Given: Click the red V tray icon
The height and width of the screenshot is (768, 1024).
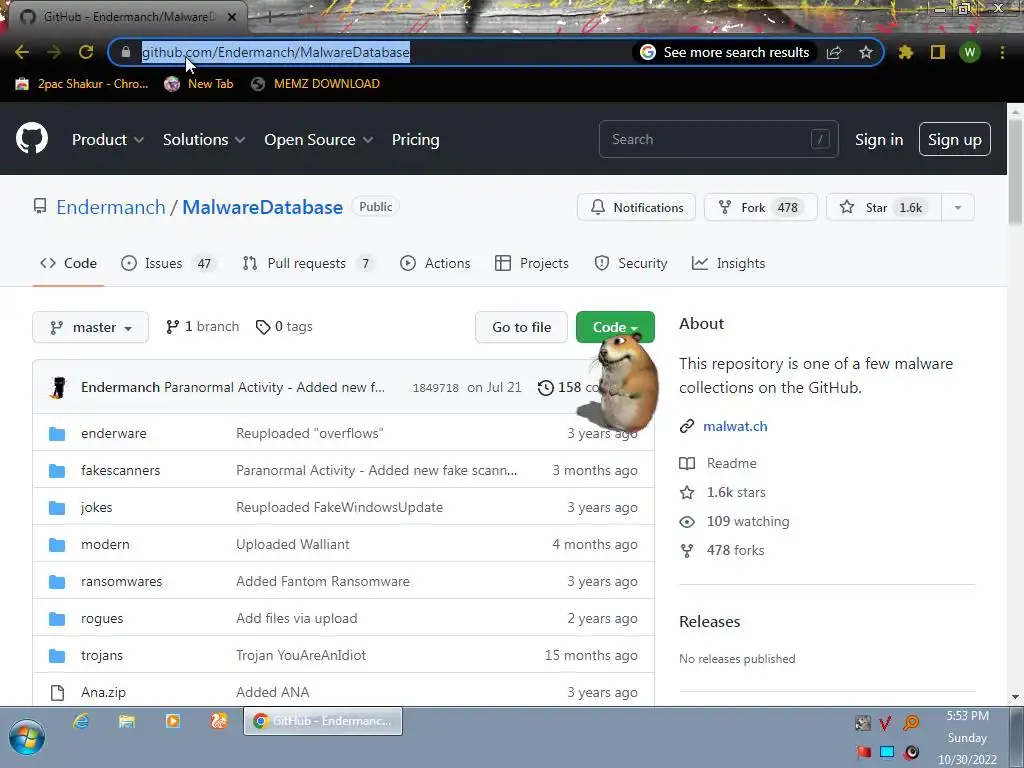Looking at the screenshot, I should (x=885, y=723).
